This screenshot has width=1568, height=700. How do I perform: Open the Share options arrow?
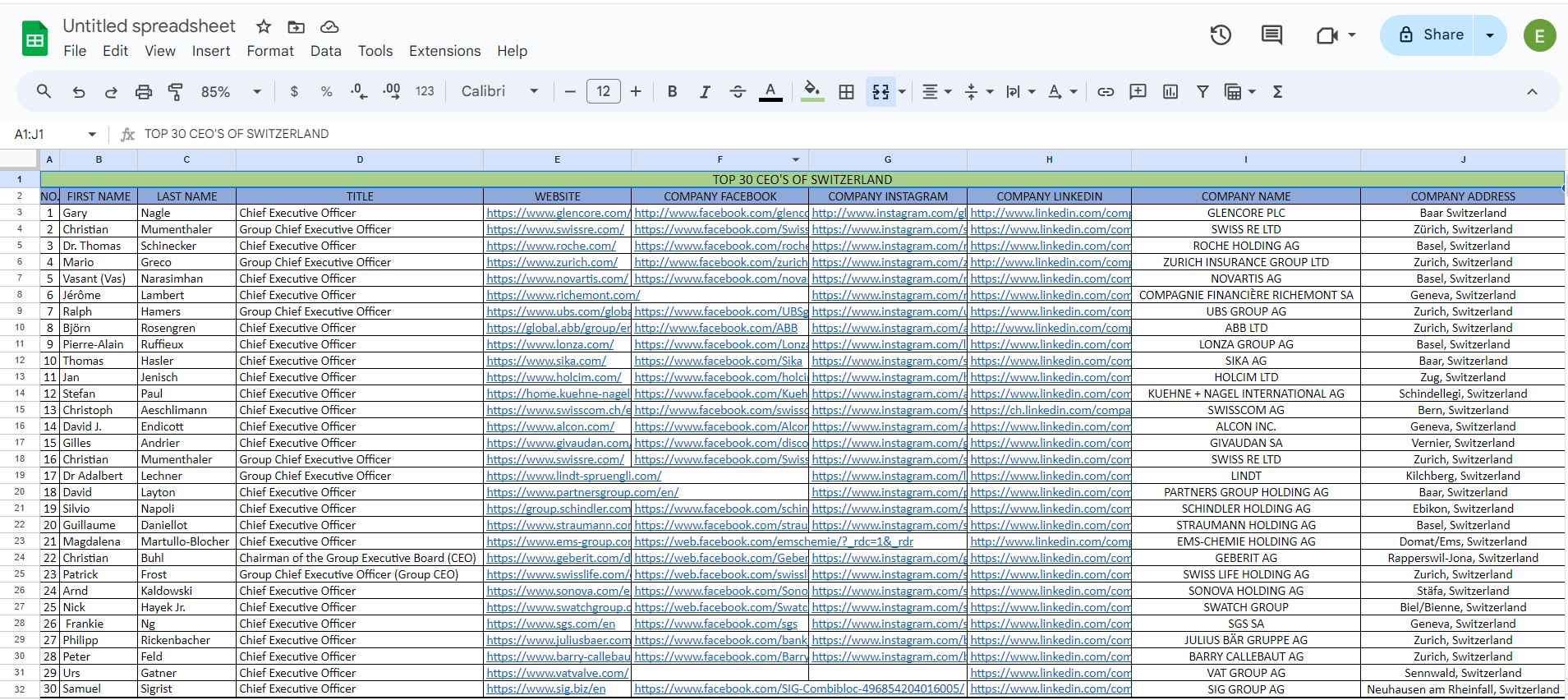pos(1489,35)
